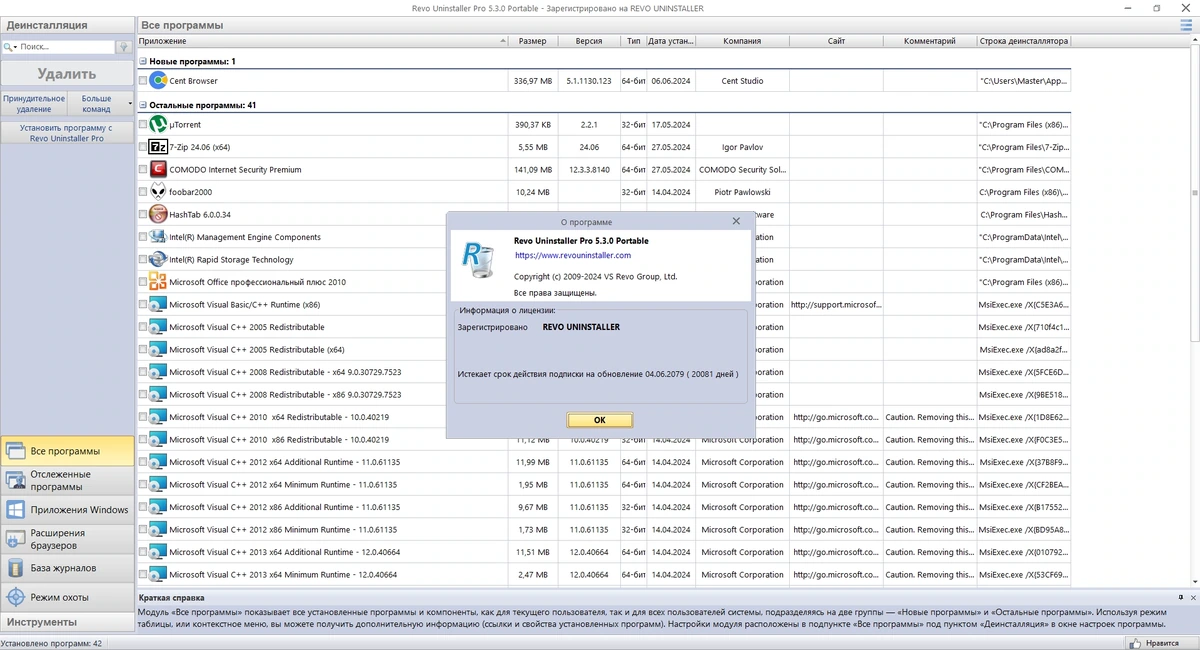Click 'Установить программу с Revo Uninstaller Pro'

tap(67, 133)
